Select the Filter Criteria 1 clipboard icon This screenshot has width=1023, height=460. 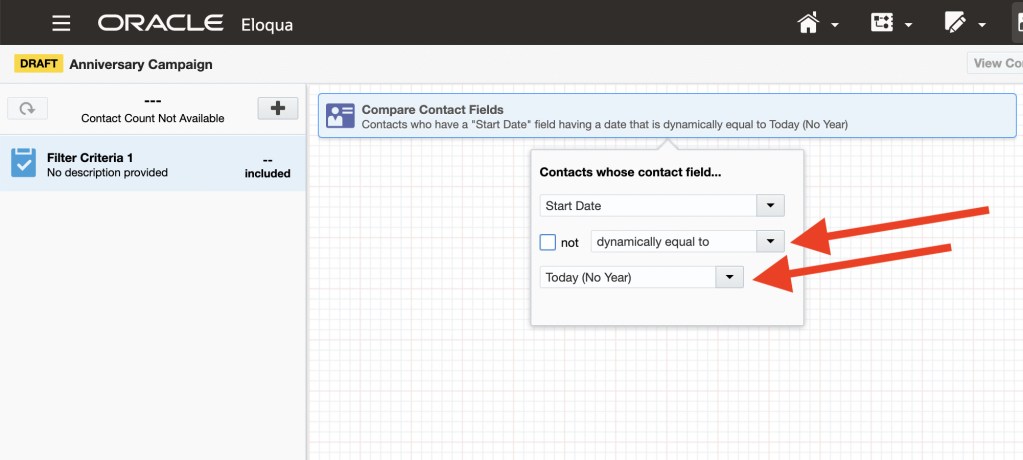coord(23,162)
